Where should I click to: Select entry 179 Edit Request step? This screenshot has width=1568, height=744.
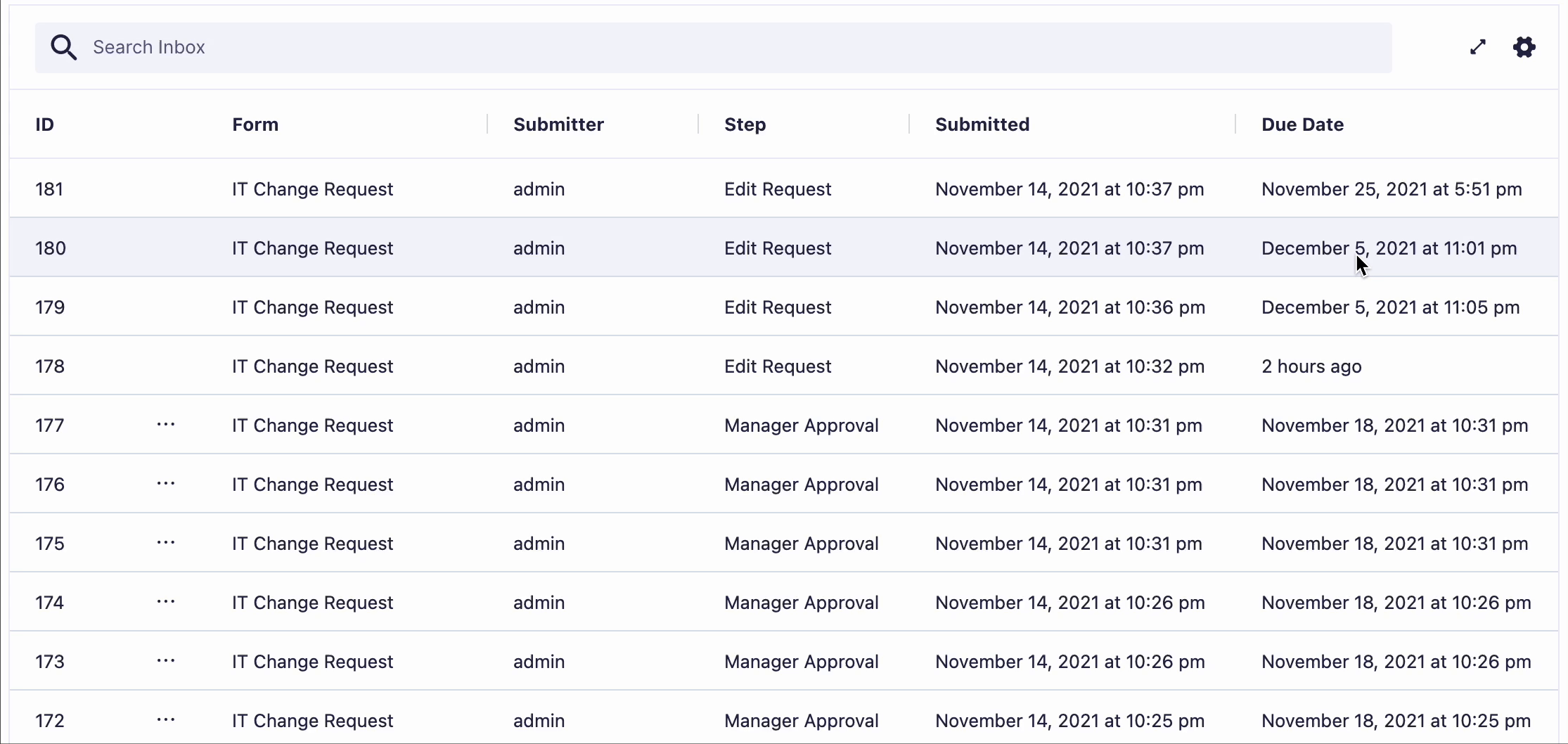(778, 307)
